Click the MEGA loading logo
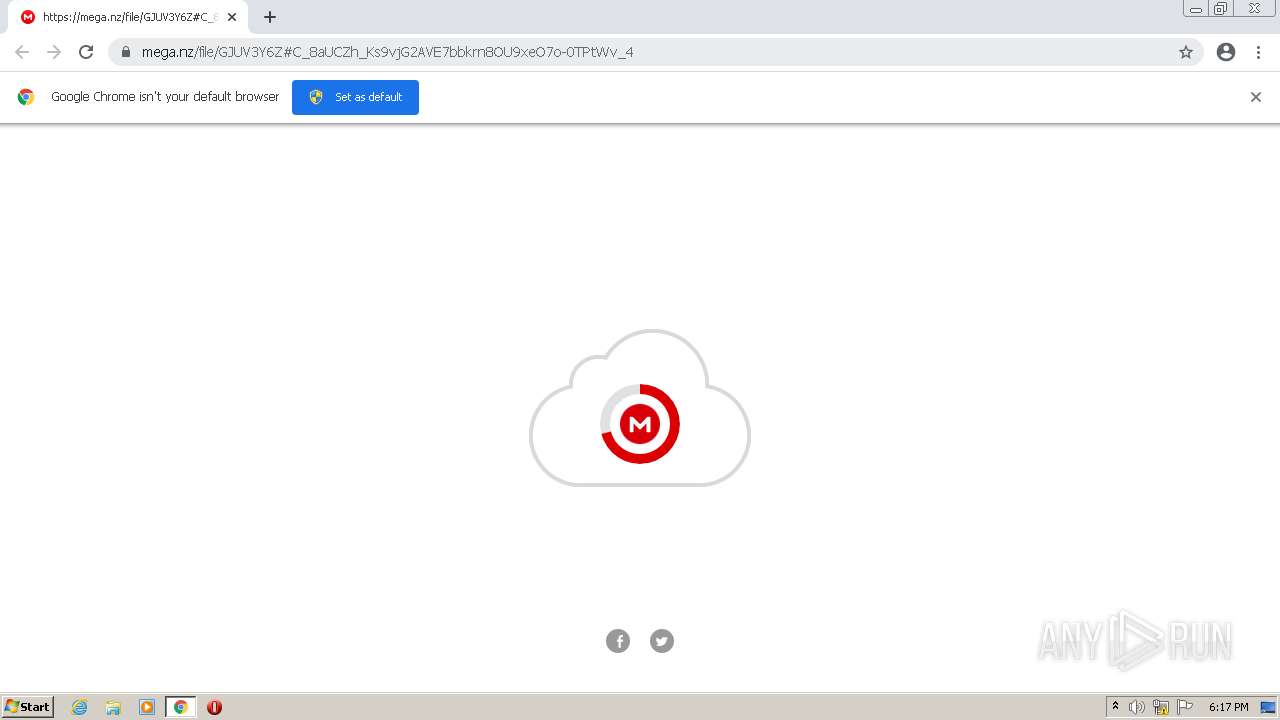Viewport: 1280px width, 720px height. coord(640,424)
